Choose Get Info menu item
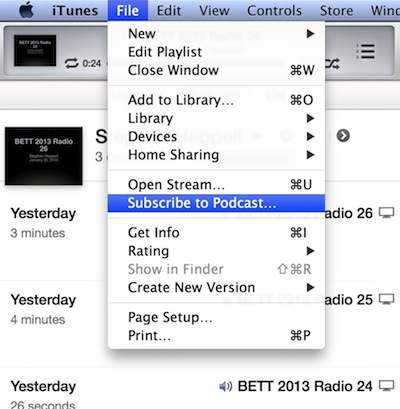 pyautogui.click(x=216, y=233)
